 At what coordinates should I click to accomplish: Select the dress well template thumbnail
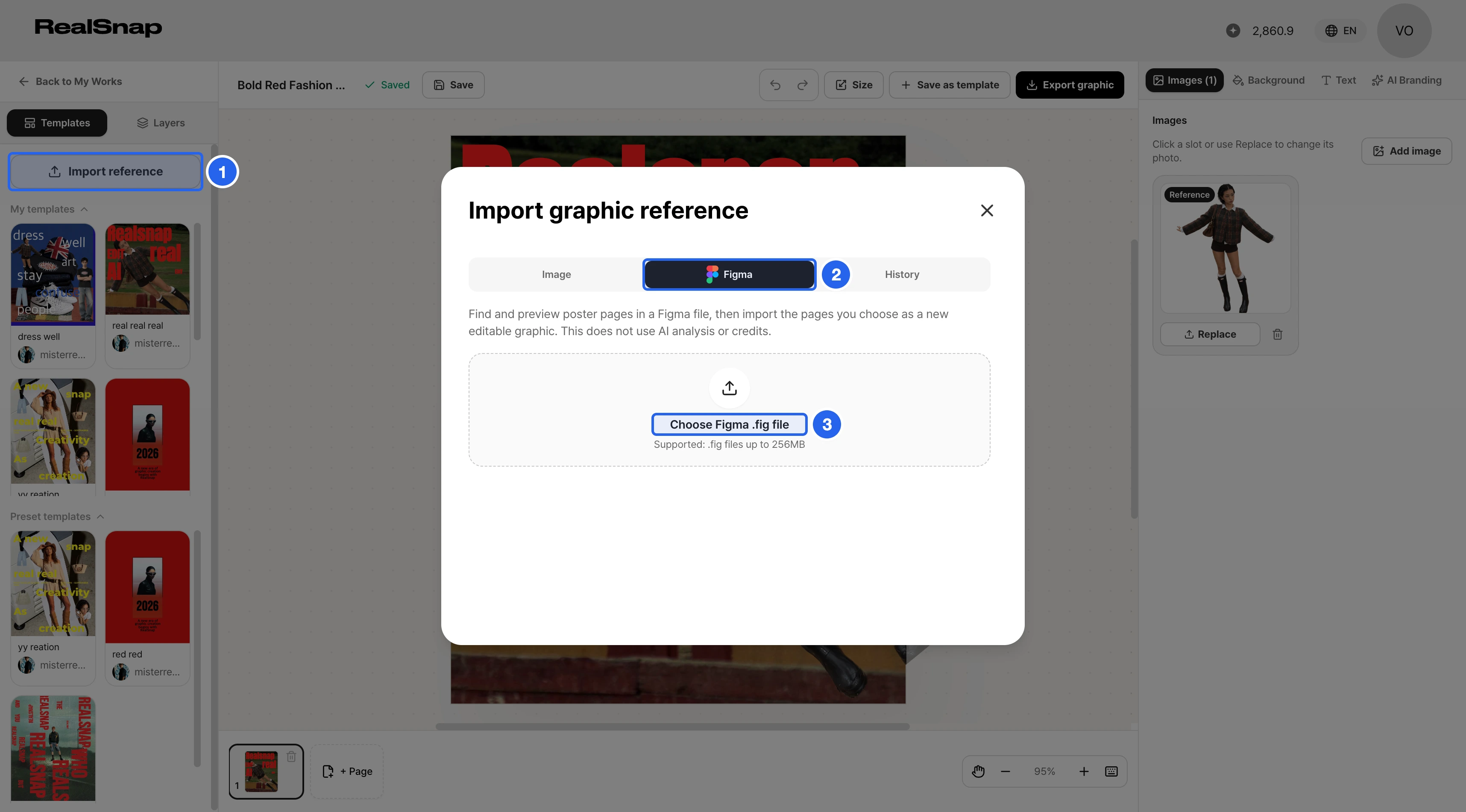coord(53,275)
